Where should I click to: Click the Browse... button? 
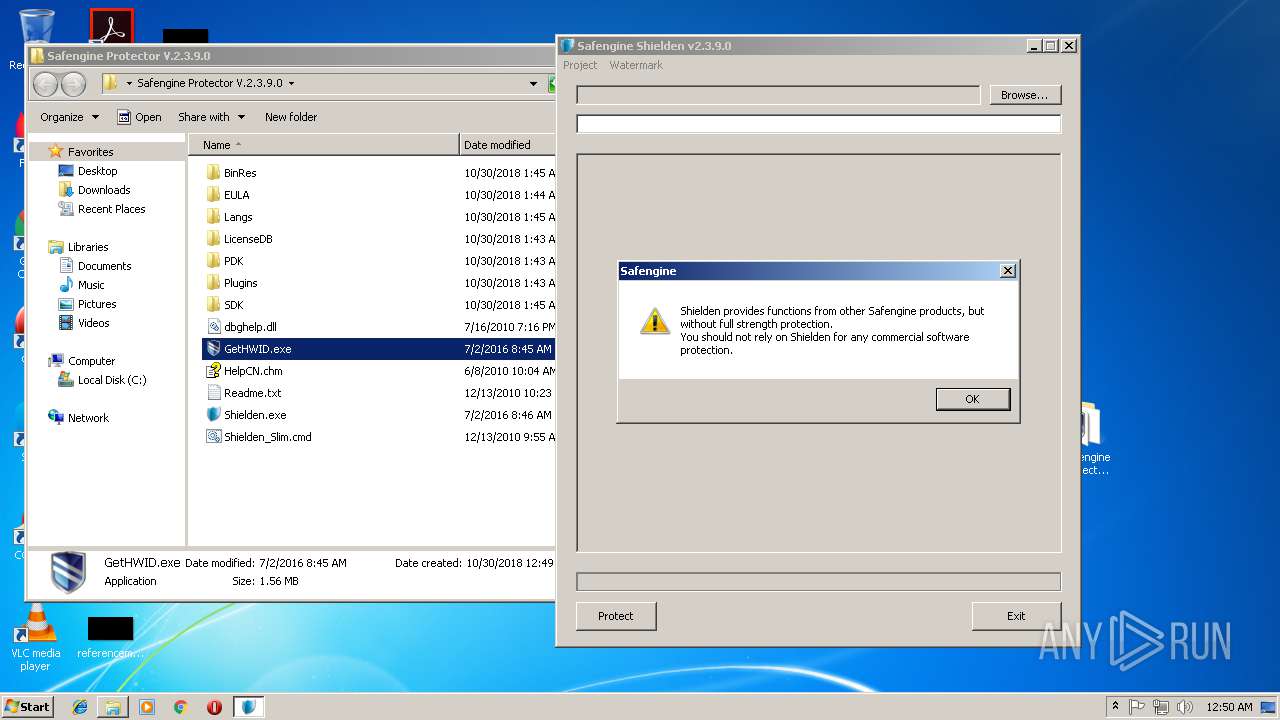(1025, 95)
